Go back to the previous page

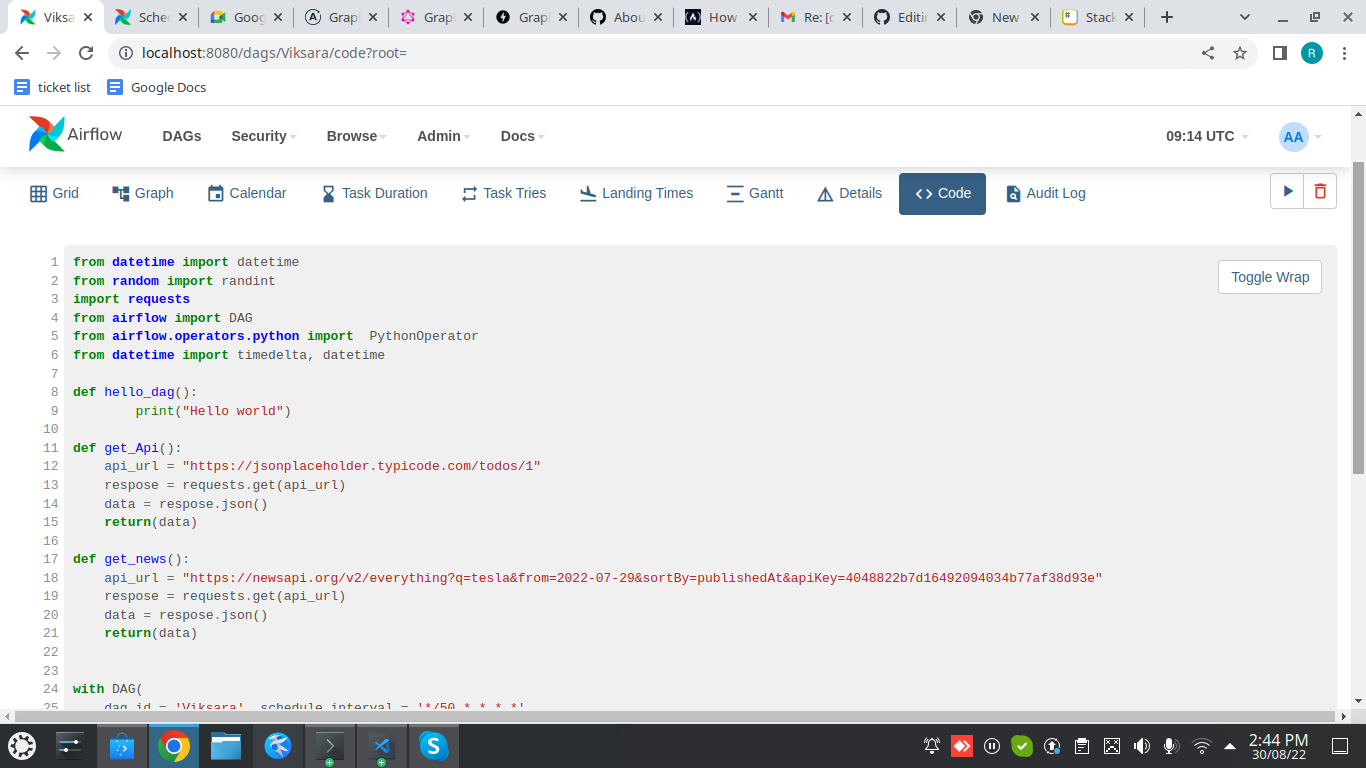pyautogui.click(x=22, y=53)
